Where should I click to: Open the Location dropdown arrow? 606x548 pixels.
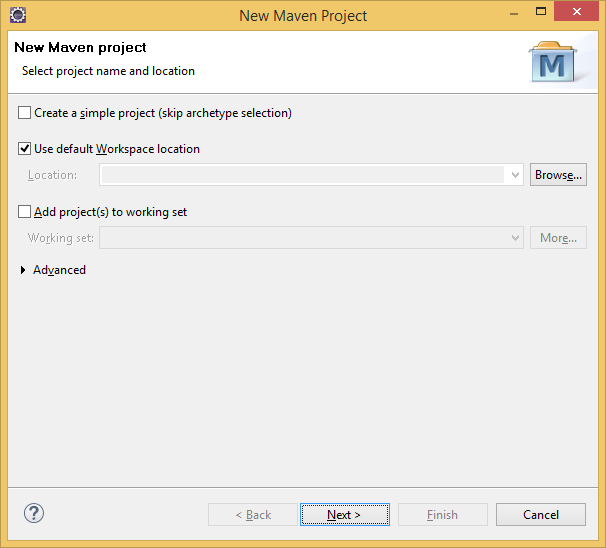(x=515, y=175)
